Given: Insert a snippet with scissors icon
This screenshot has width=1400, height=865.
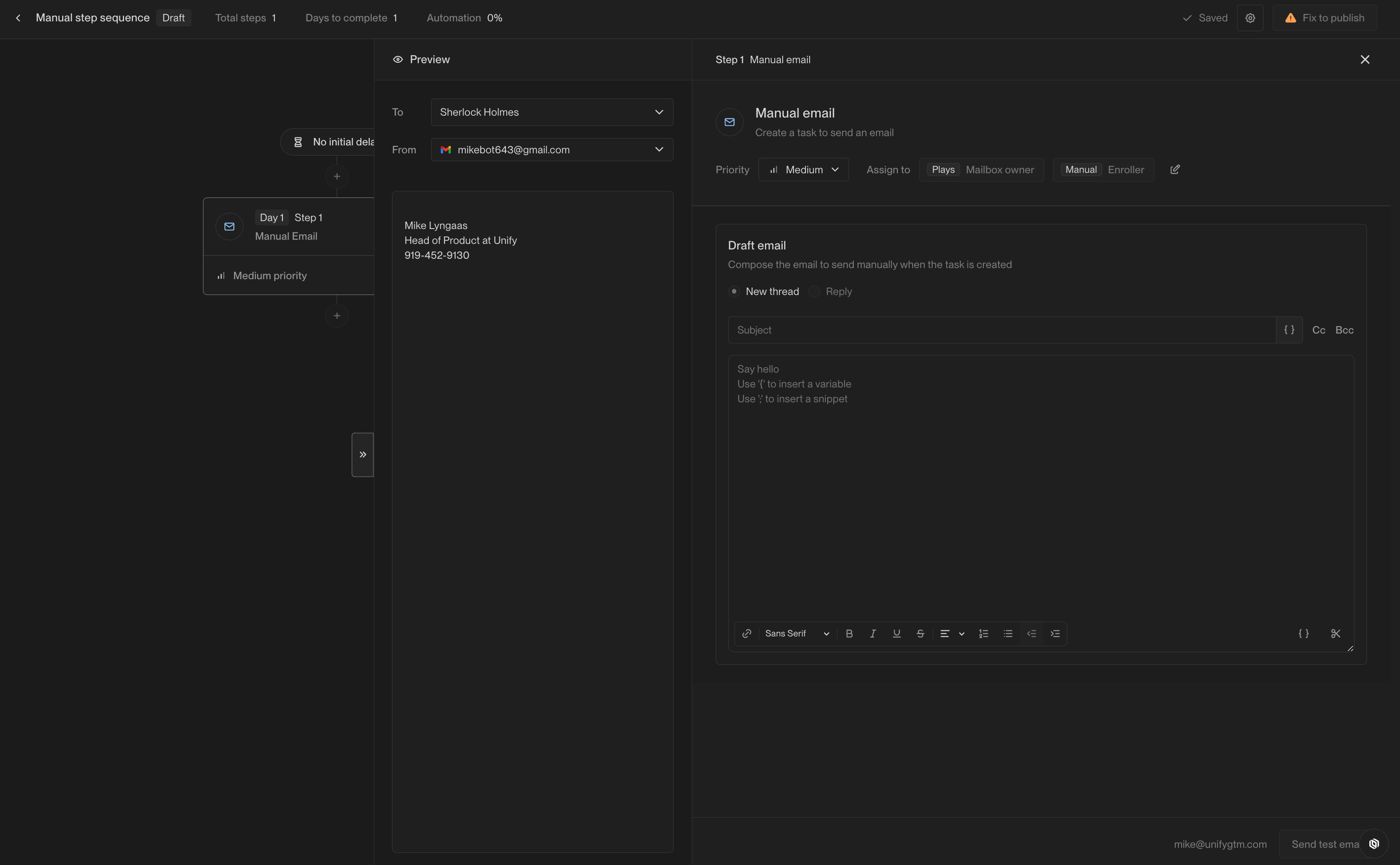Looking at the screenshot, I should [x=1335, y=633].
